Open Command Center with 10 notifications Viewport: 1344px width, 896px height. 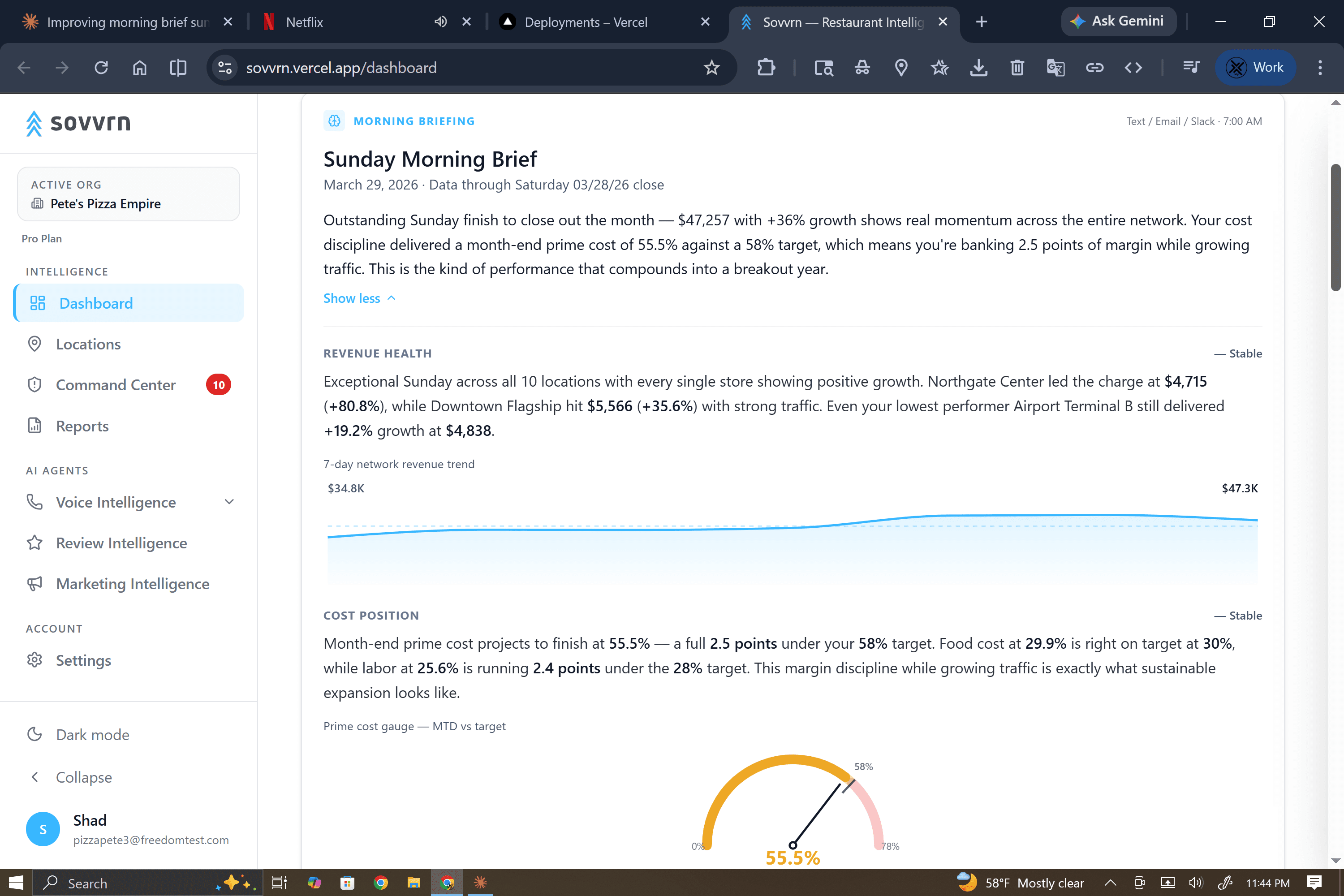click(x=116, y=384)
